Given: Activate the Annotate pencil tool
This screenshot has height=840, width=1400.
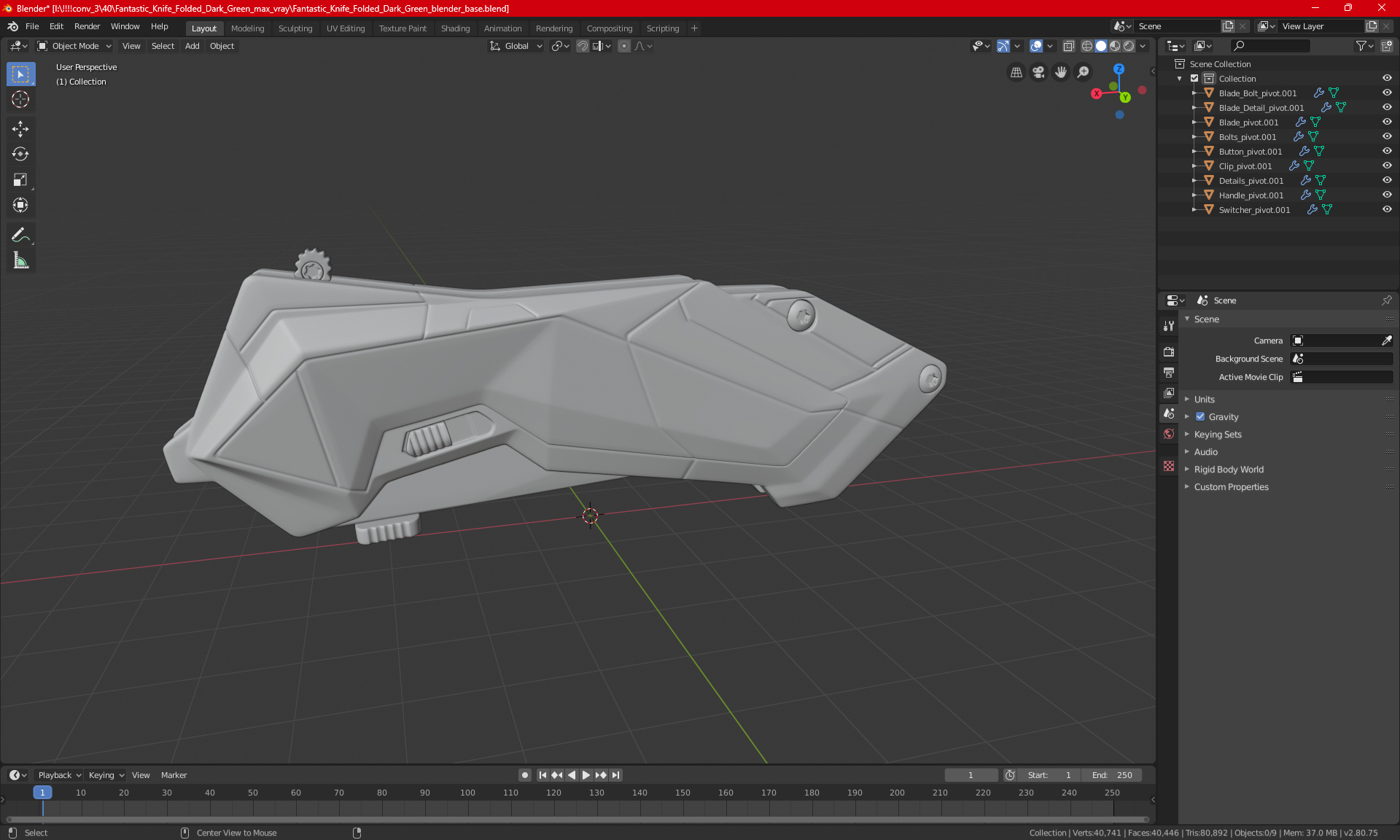Looking at the screenshot, I should 20,235.
